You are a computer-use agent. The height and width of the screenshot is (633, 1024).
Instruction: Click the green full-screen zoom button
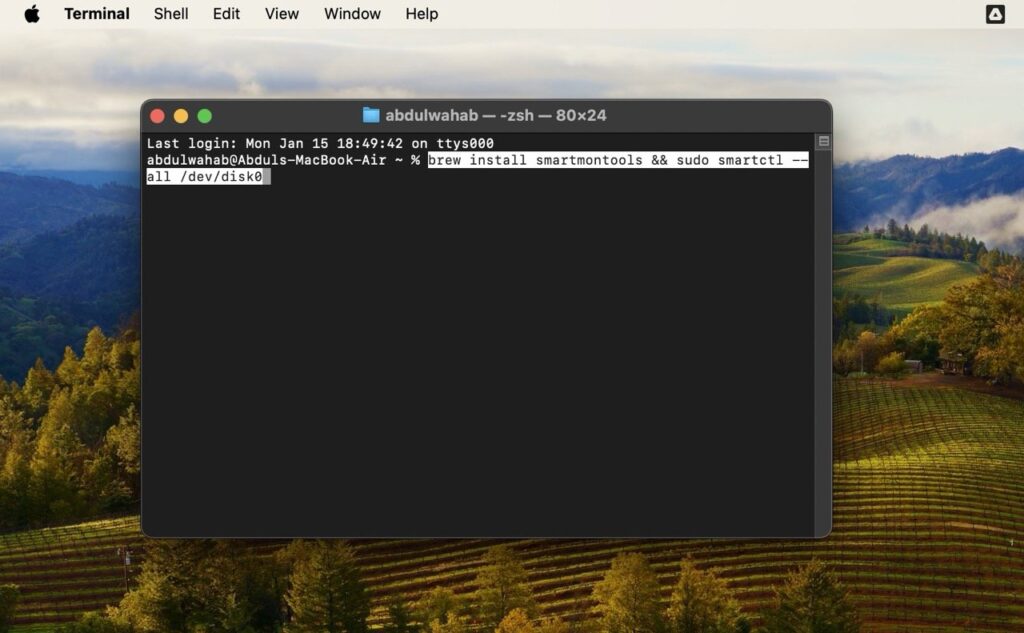click(x=205, y=115)
